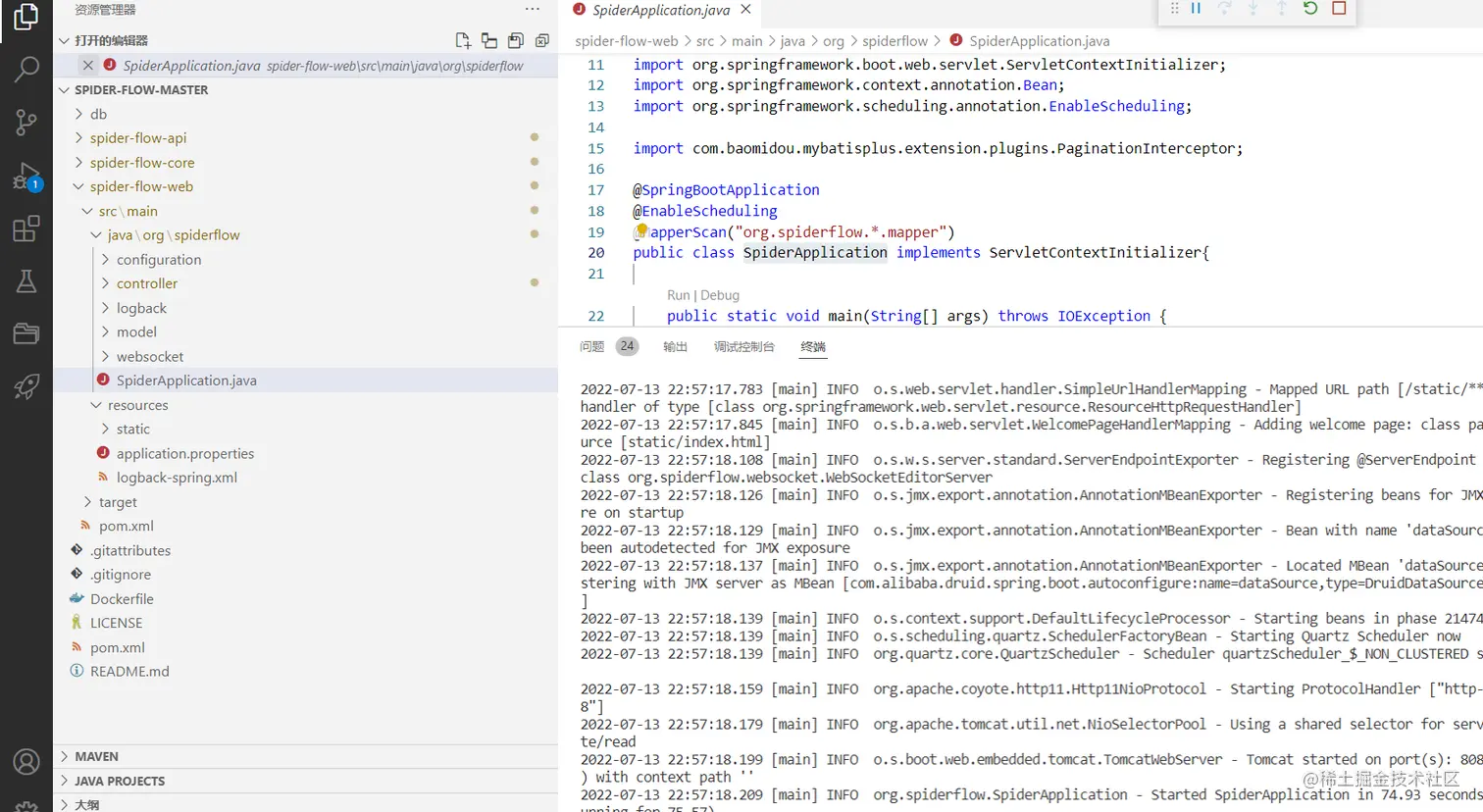Expand the db folder
The image size is (1483, 812).
coord(79,114)
